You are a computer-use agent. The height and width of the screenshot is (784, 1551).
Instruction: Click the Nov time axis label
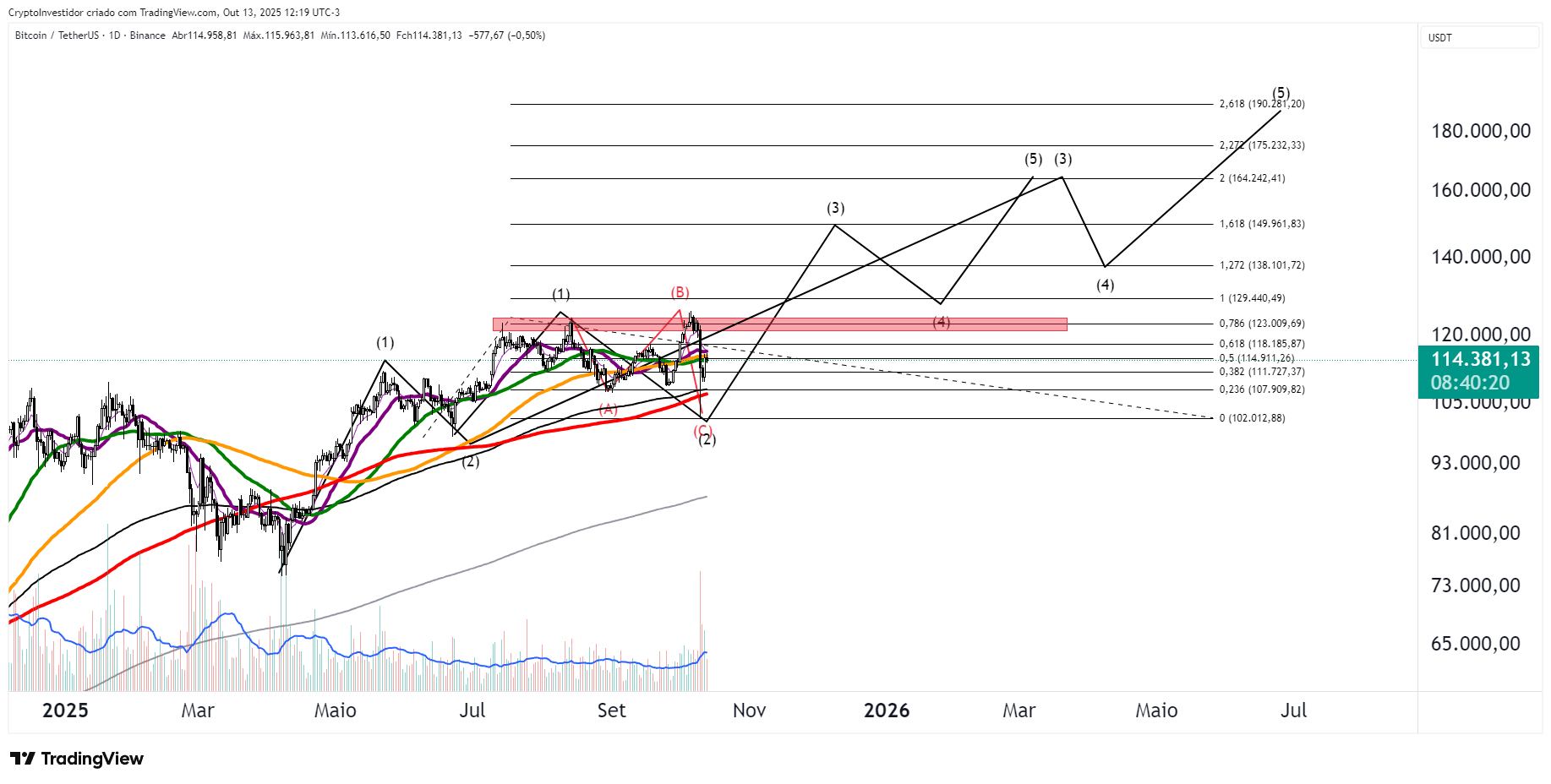click(x=749, y=710)
